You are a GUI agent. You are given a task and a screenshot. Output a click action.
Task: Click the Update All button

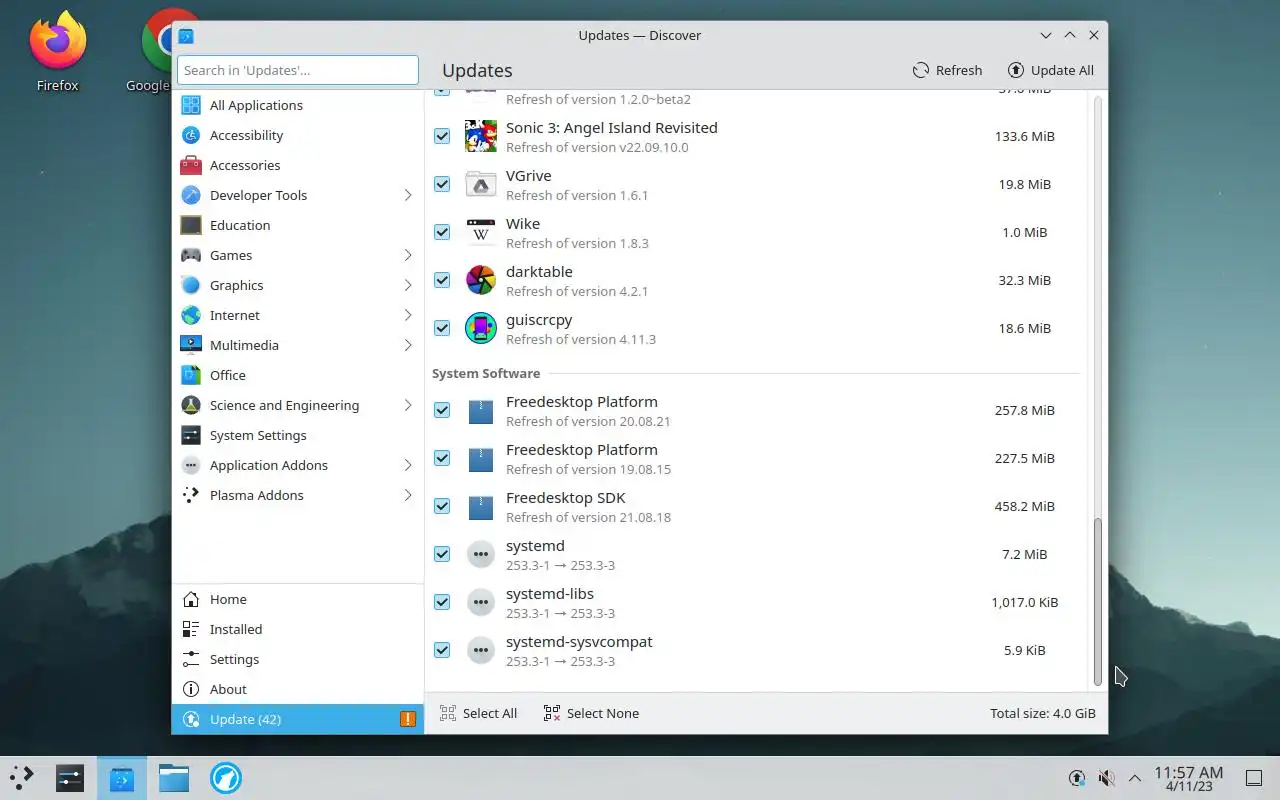[1050, 70]
